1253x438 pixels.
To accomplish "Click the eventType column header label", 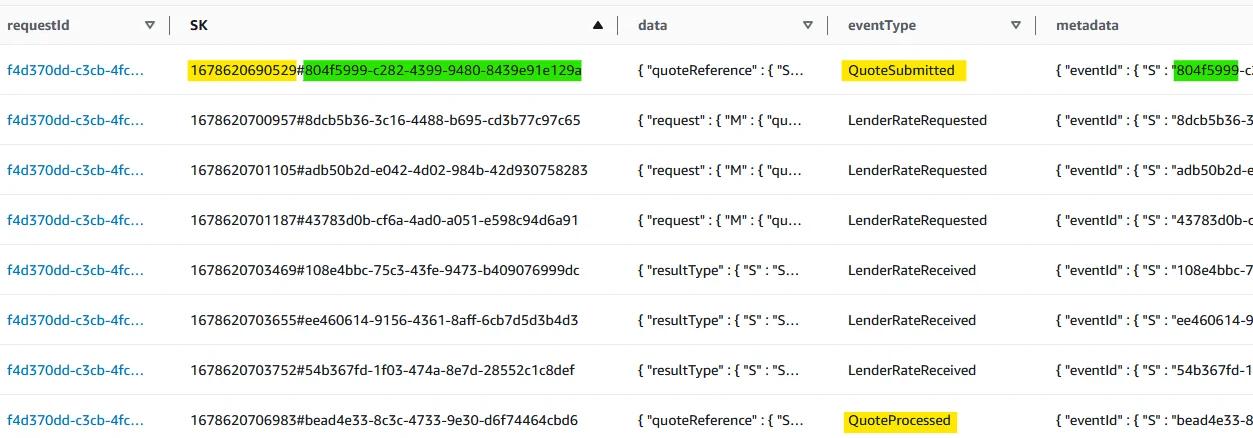I will coord(881,26).
